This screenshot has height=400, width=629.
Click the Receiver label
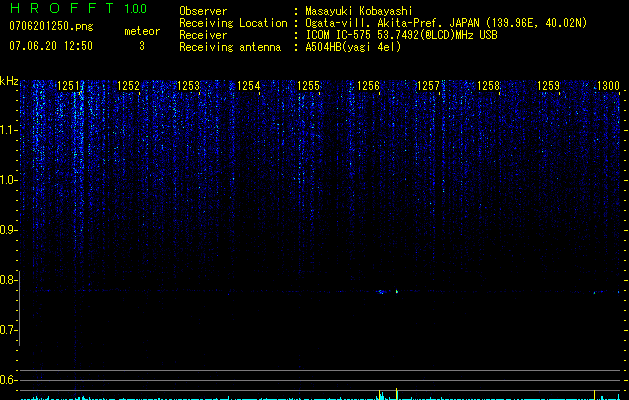(x=203, y=35)
